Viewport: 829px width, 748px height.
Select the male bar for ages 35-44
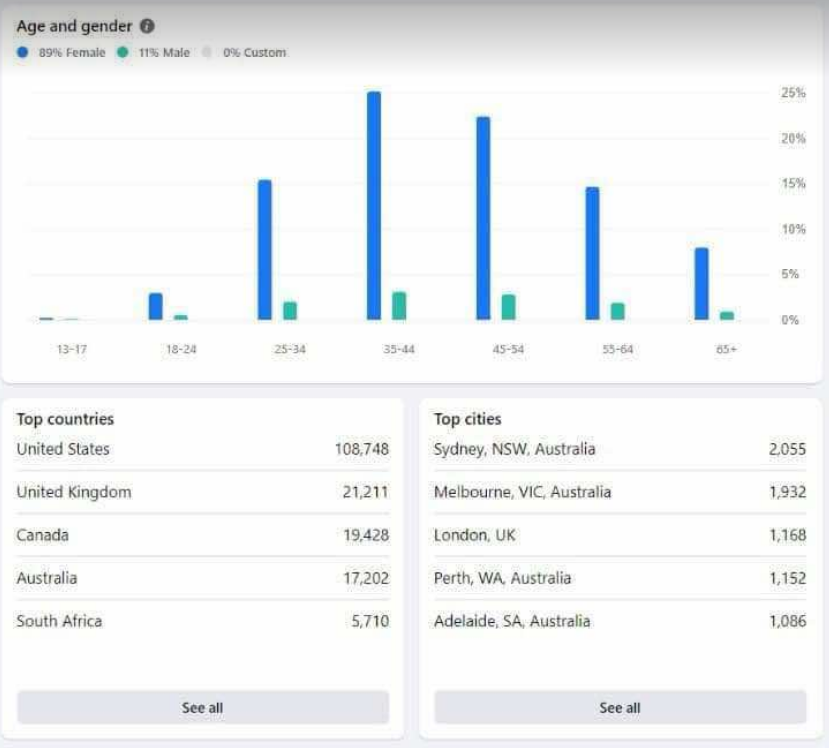pos(399,306)
